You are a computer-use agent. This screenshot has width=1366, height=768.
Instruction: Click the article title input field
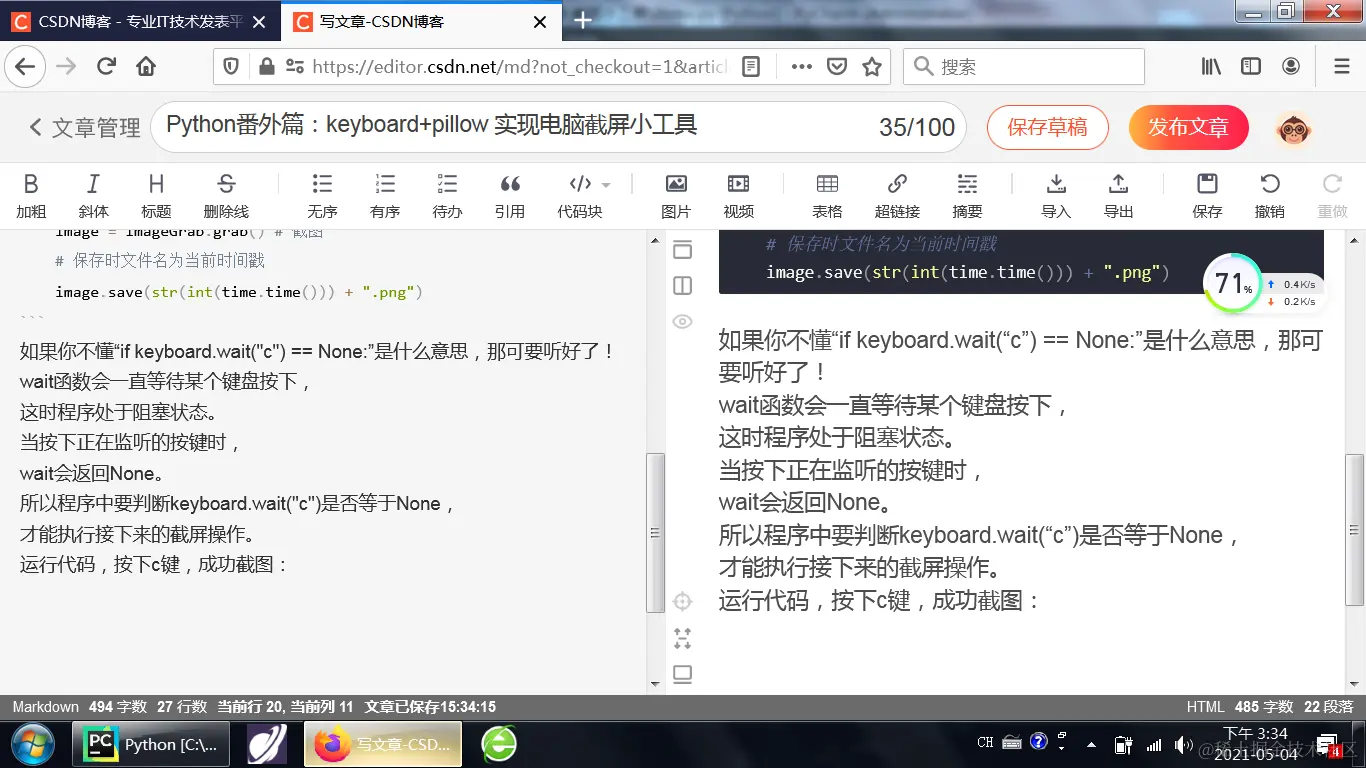click(x=559, y=127)
